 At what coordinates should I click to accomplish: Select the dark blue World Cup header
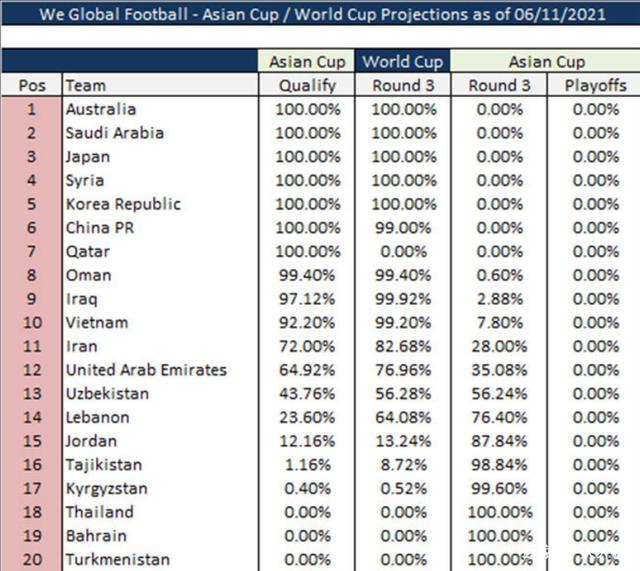coord(403,62)
